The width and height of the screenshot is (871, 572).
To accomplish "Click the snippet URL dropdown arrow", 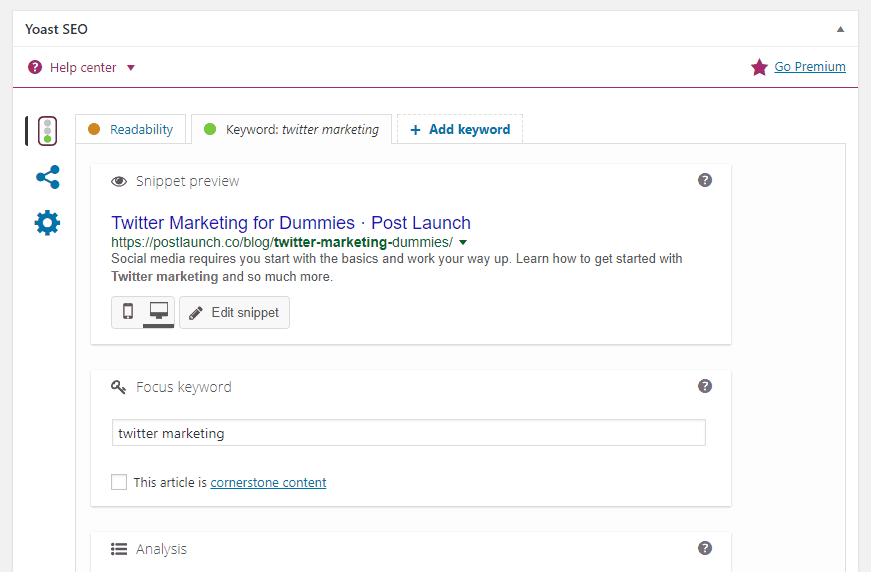I will coord(463,243).
